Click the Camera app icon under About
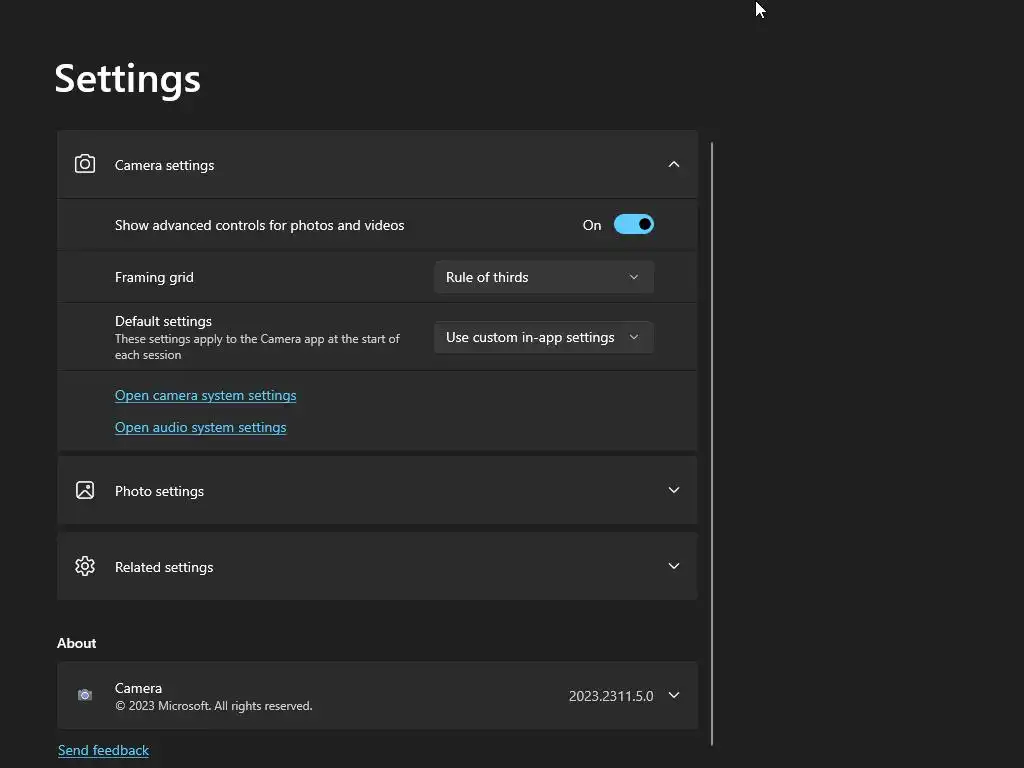1024x768 pixels. point(85,695)
